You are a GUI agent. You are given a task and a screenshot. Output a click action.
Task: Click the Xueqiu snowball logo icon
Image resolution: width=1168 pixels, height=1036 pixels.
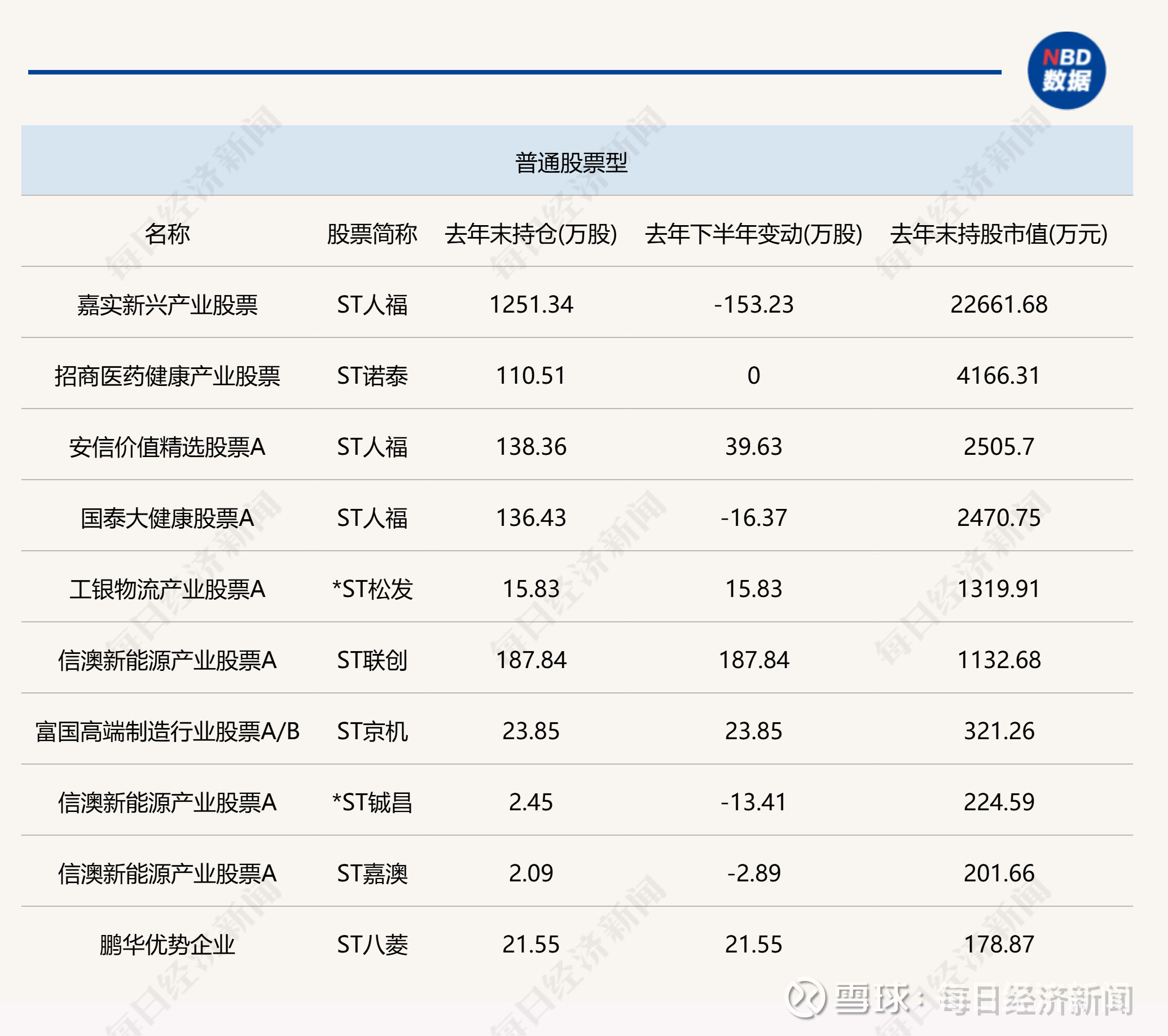tap(806, 999)
